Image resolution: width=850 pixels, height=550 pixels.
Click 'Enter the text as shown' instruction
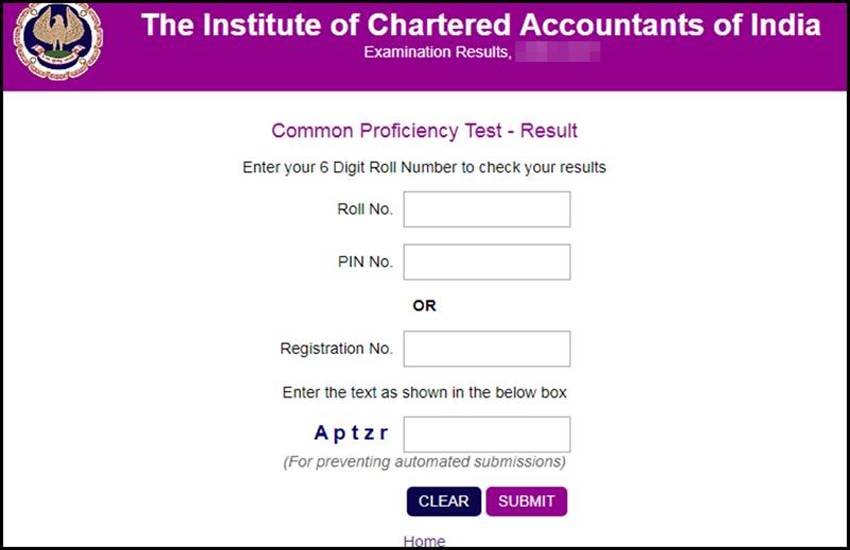coord(424,393)
